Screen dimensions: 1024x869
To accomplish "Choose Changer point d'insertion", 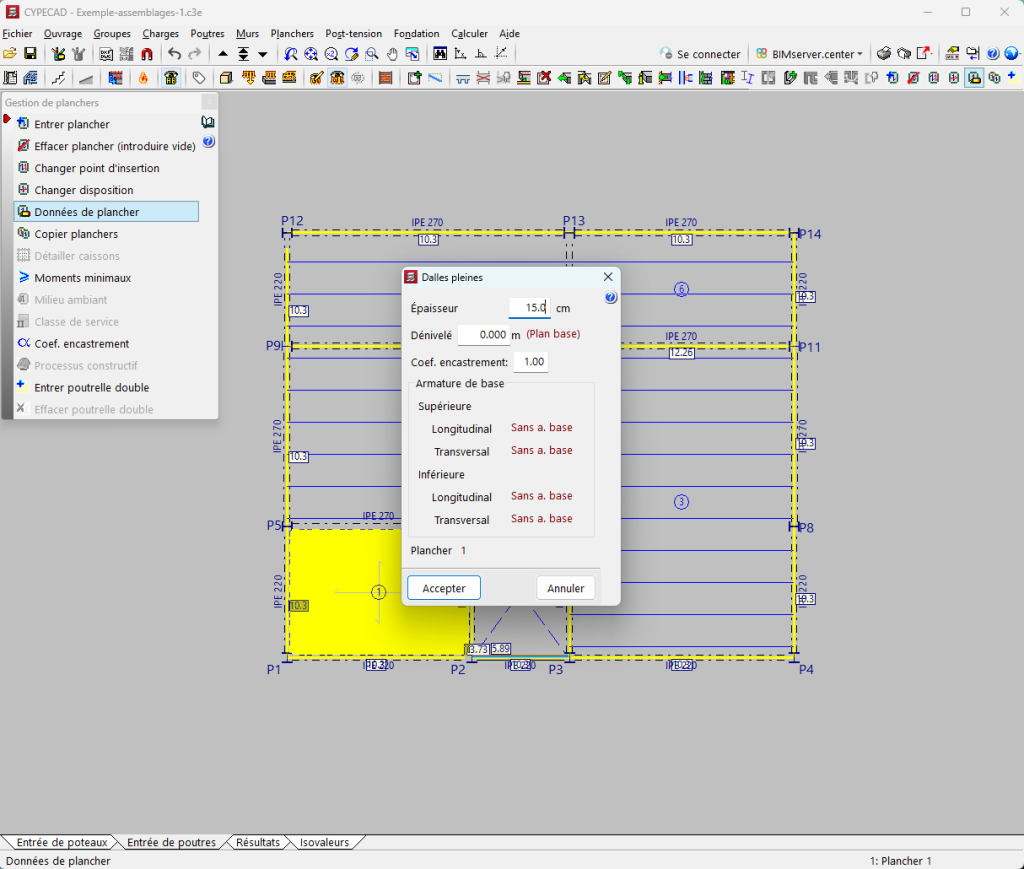I will [x=97, y=168].
